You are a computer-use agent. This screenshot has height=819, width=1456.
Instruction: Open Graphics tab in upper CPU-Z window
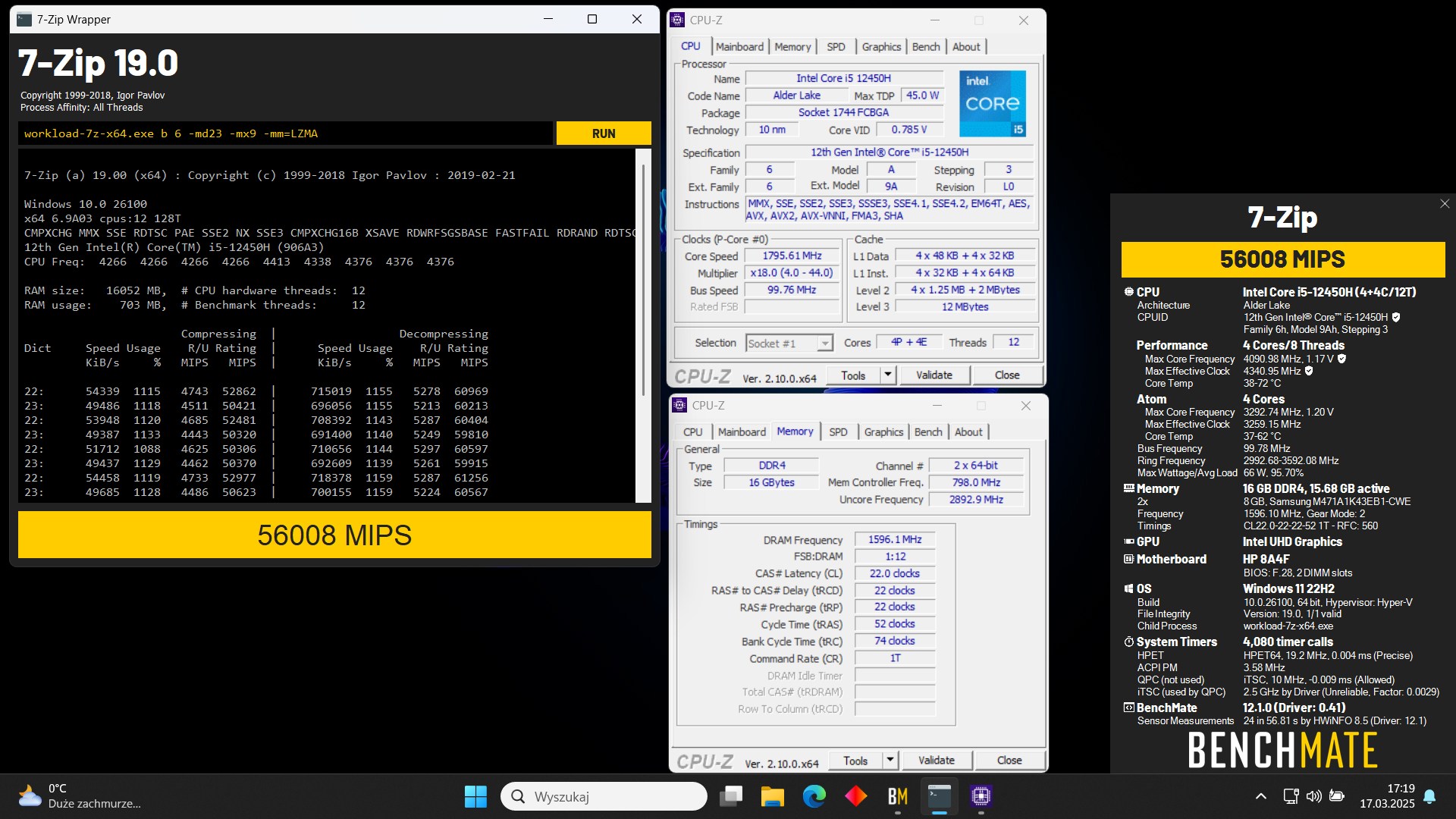click(881, 47)
